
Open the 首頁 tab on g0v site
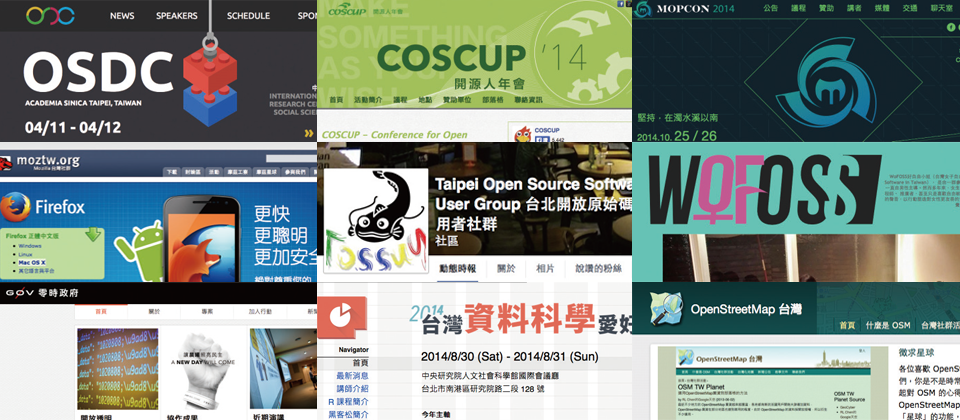coord(101,311)
